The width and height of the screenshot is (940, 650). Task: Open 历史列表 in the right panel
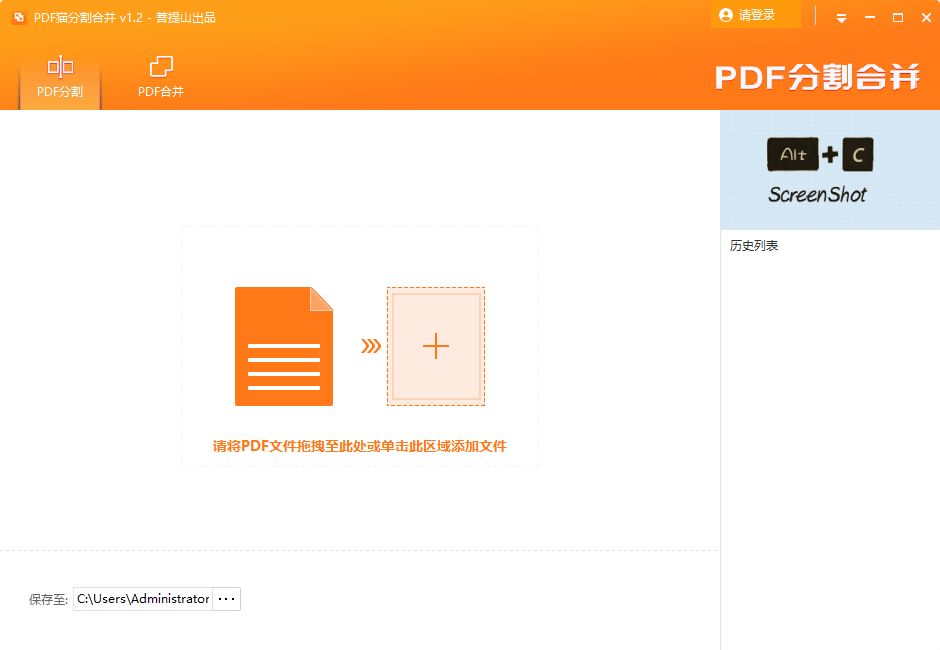[753, 245]
